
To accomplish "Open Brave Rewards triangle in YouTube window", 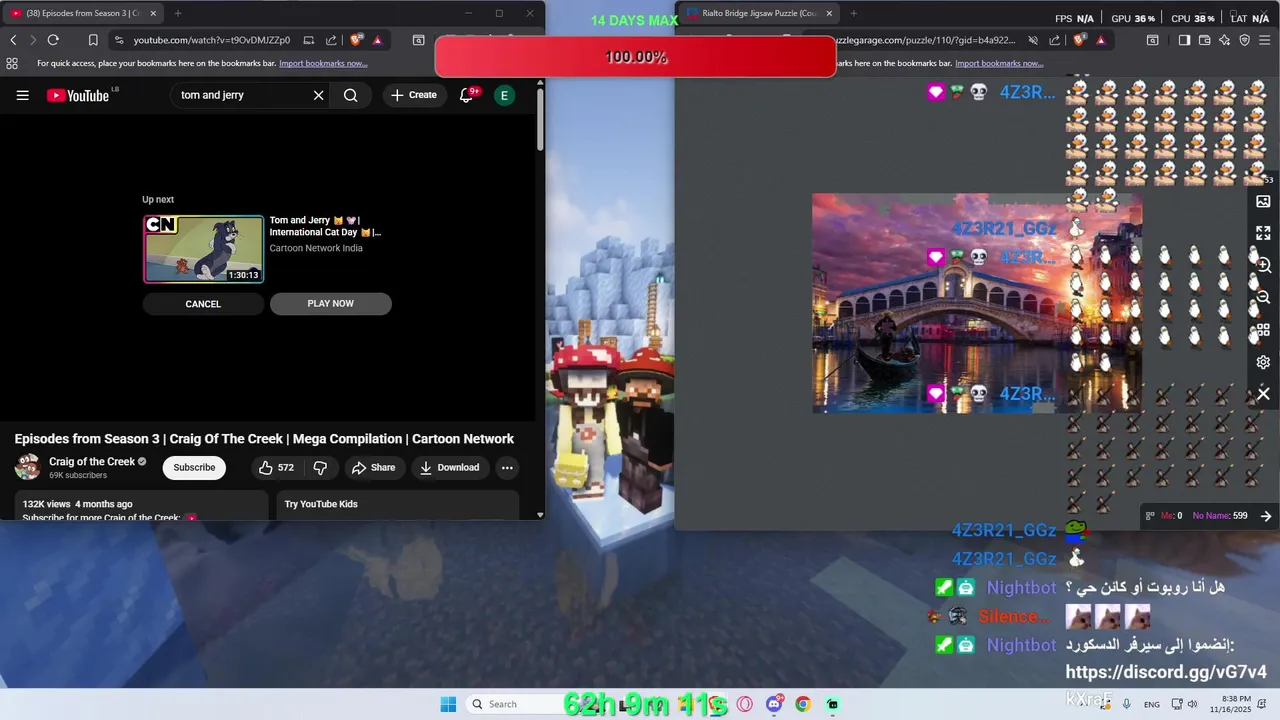I will pyautogui.click(x=377, y=40).
